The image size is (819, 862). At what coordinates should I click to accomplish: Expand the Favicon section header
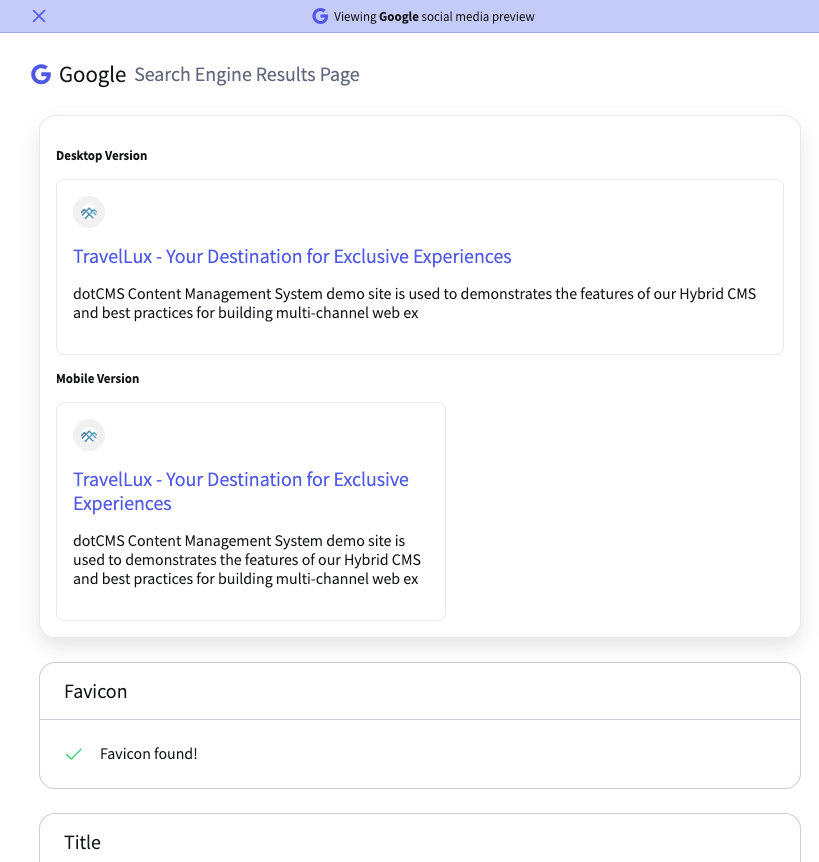tap(420, 691)
